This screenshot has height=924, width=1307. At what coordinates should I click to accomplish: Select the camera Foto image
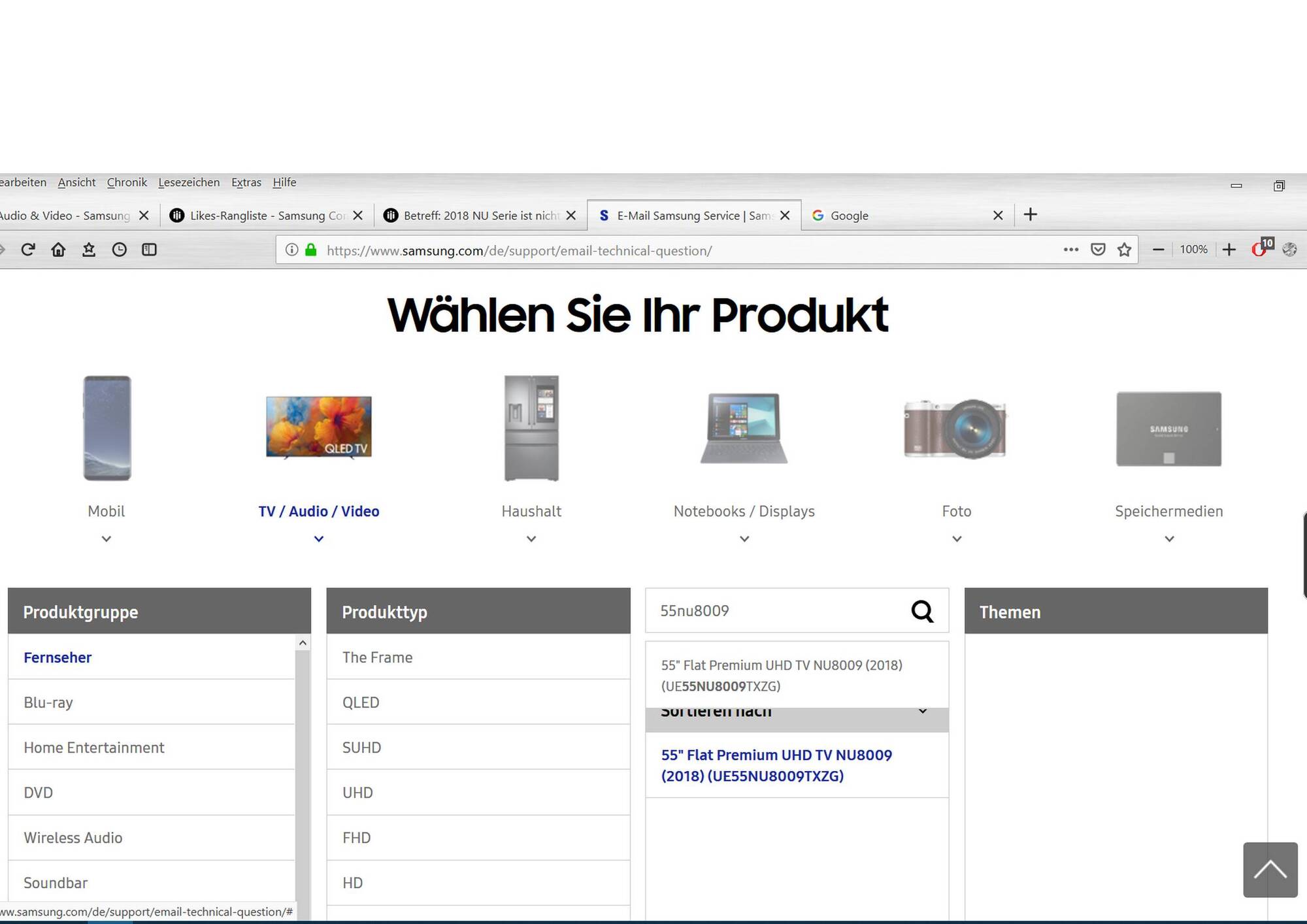point(956,429)
